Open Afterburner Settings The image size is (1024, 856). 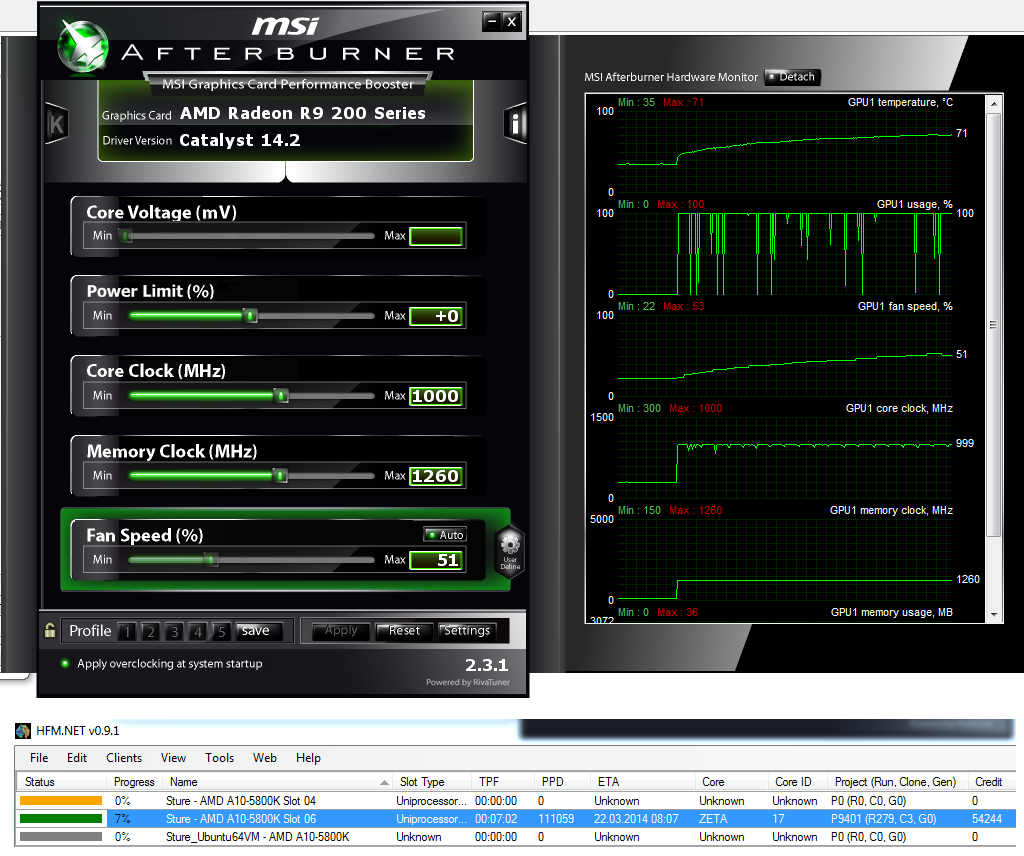click(467, 631)
